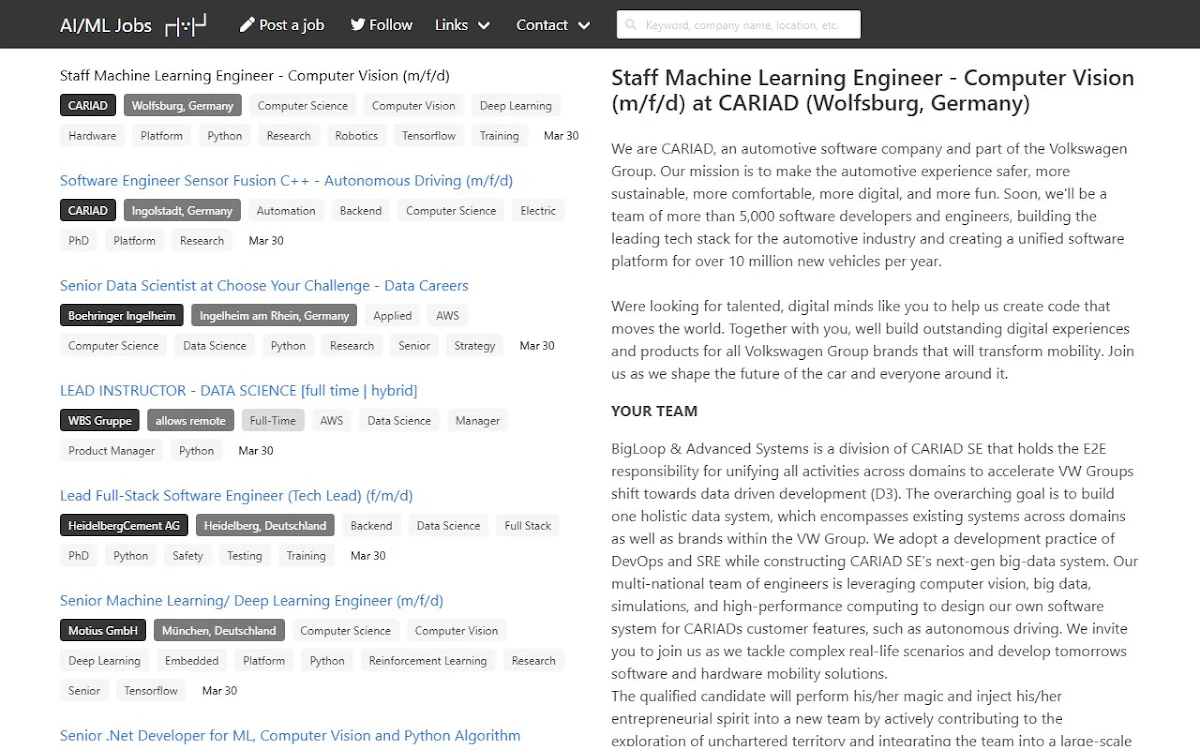The image size is (1200, 750).
Task: Open the Contact dropdown menu
Action: pos(553,25)
